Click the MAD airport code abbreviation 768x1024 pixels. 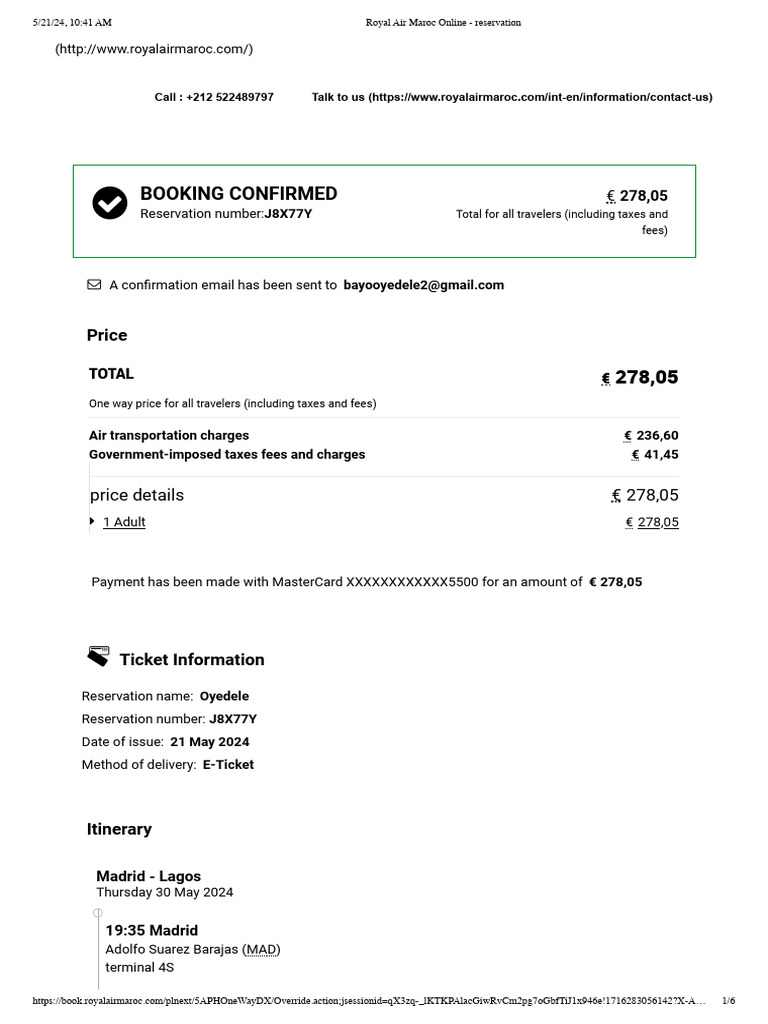coord(262,949)
